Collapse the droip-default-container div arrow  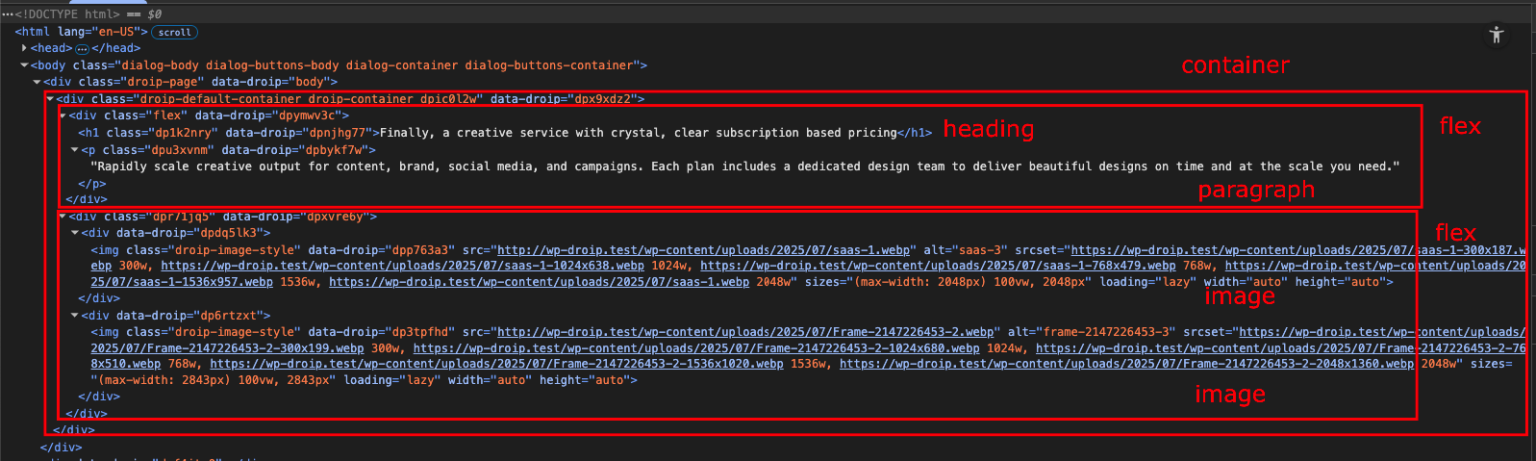tap(50, 99)
